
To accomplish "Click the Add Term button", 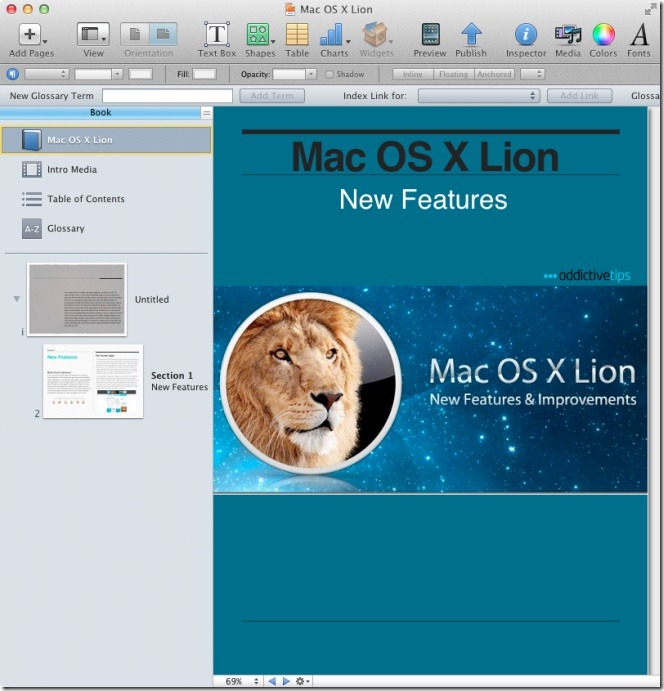I will click(272, 96).
